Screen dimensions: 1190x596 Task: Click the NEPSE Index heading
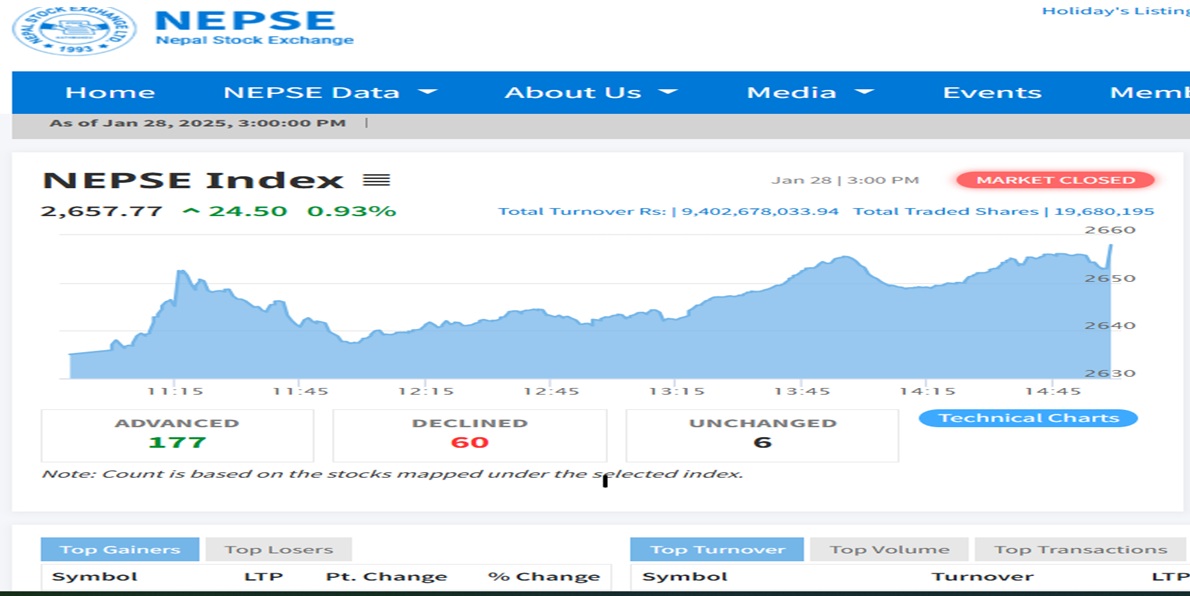point(193,181)
